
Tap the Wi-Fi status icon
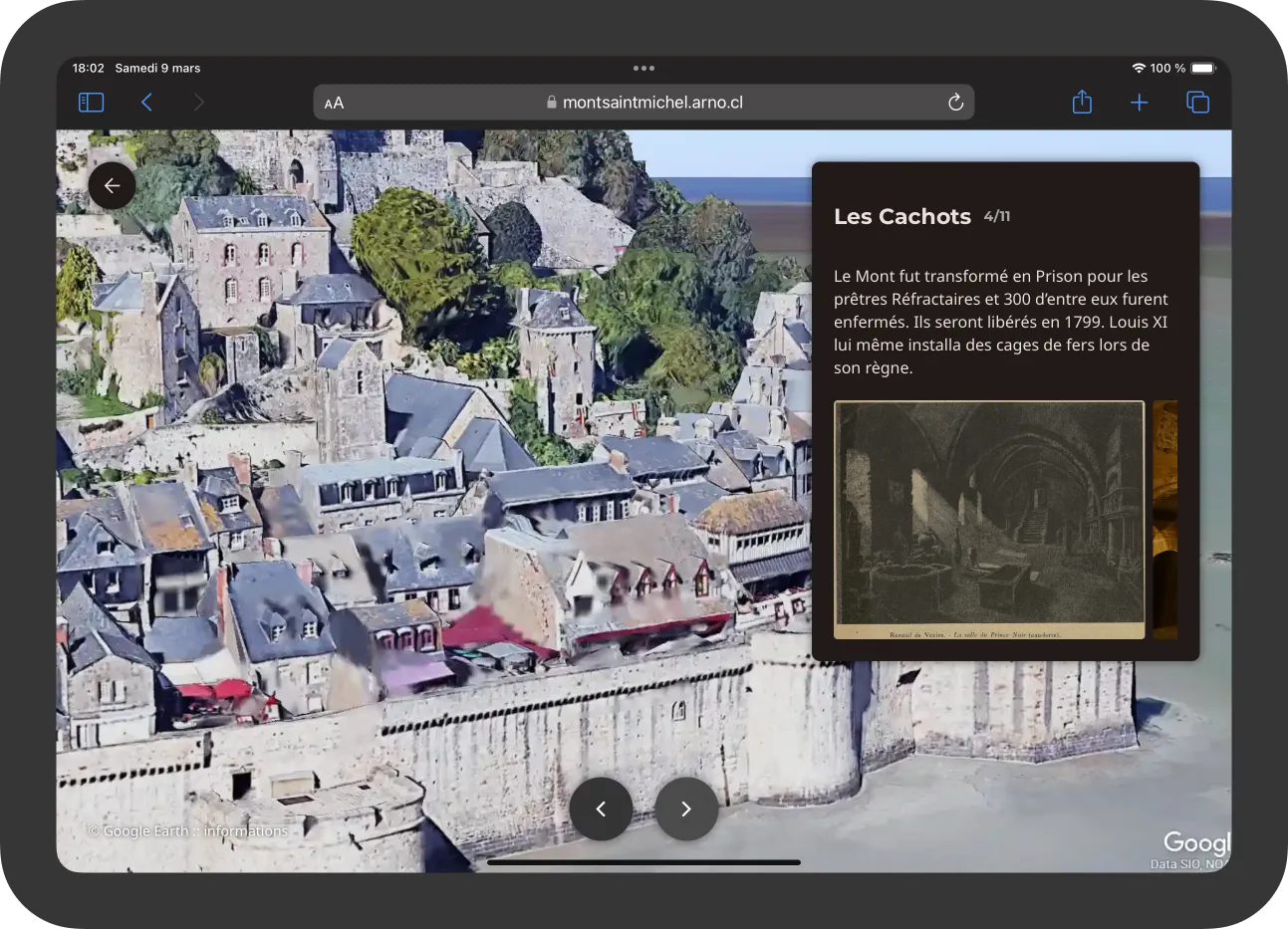click(1138, 69)
